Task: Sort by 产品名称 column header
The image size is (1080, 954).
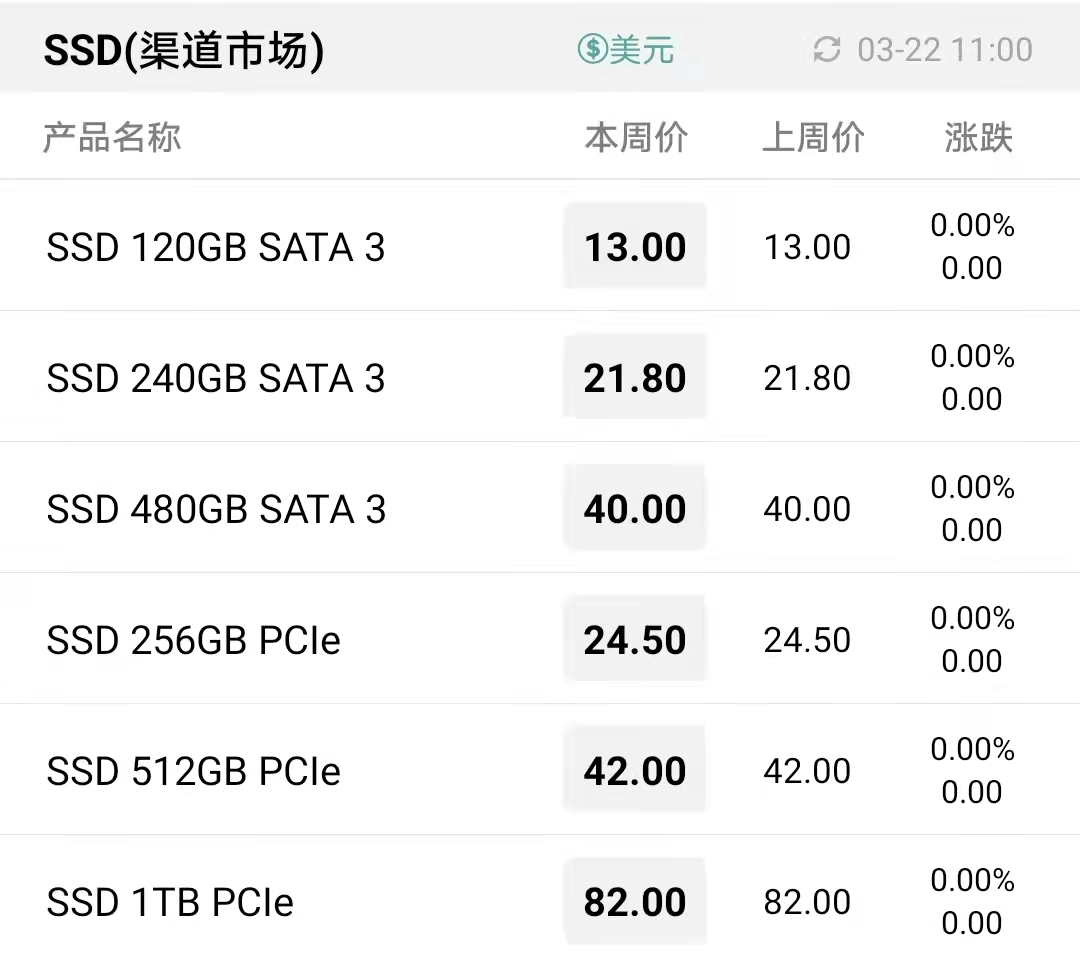Action: tap(112, 136)
